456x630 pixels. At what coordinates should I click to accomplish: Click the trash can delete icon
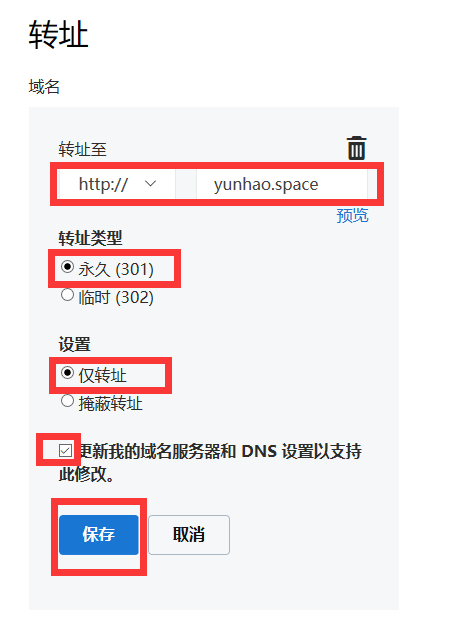click(356, 148)
